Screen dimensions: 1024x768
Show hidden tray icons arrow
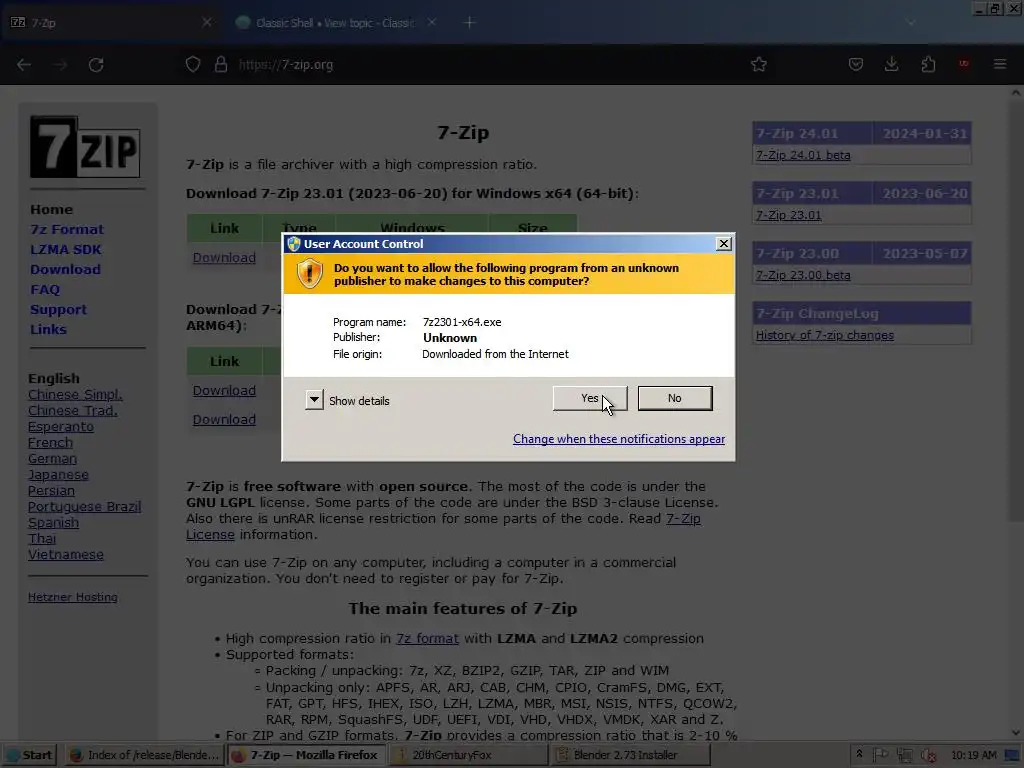pyautogui.click(x=859, y=754)
